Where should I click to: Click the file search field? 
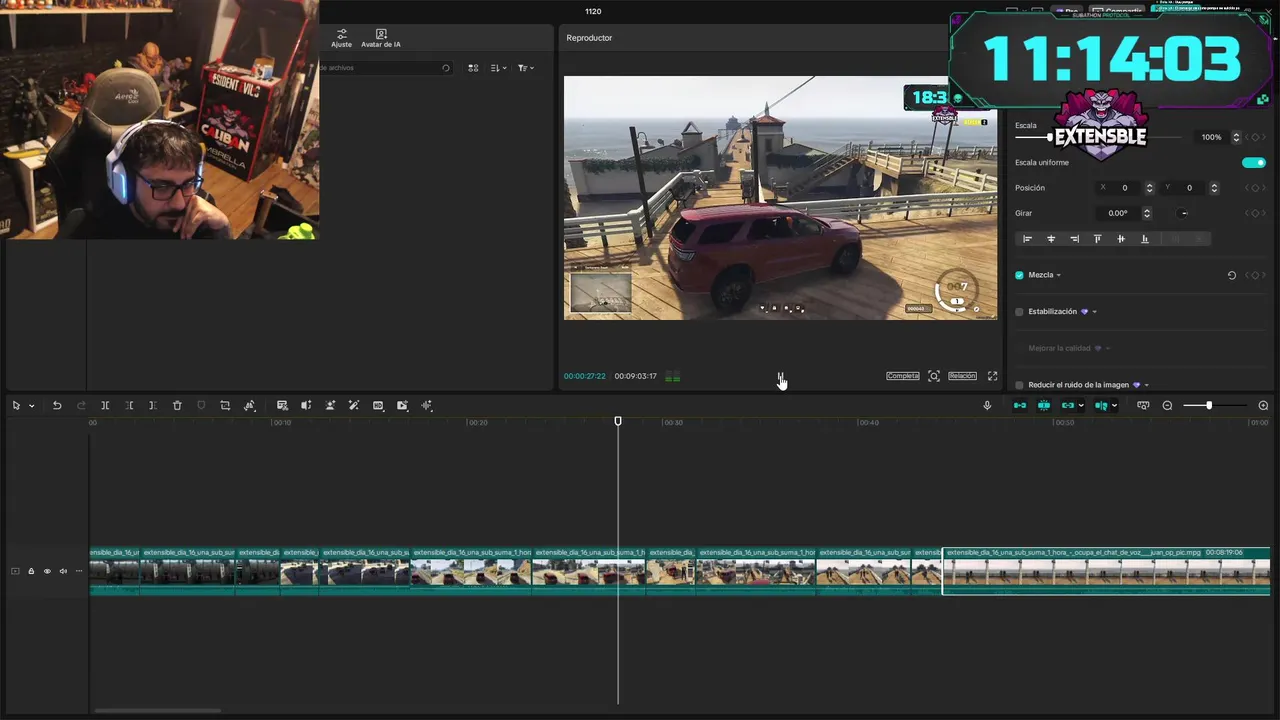point(385,68)
